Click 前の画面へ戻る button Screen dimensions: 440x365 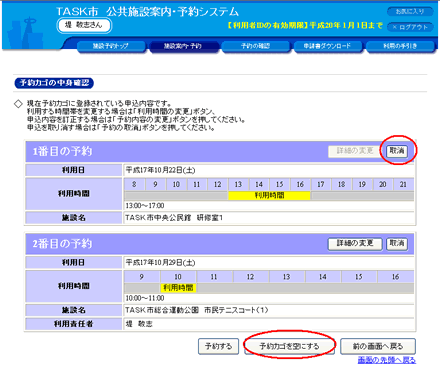tap(378, 346)
